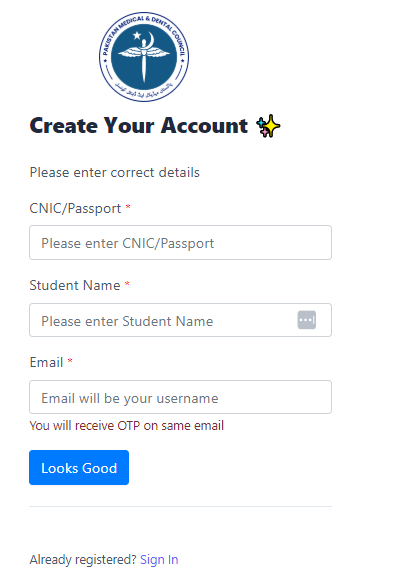This screenshot has width=393, height=583.
Task: Click the autofill icon in Student Name field
Action: click(307, 320)
